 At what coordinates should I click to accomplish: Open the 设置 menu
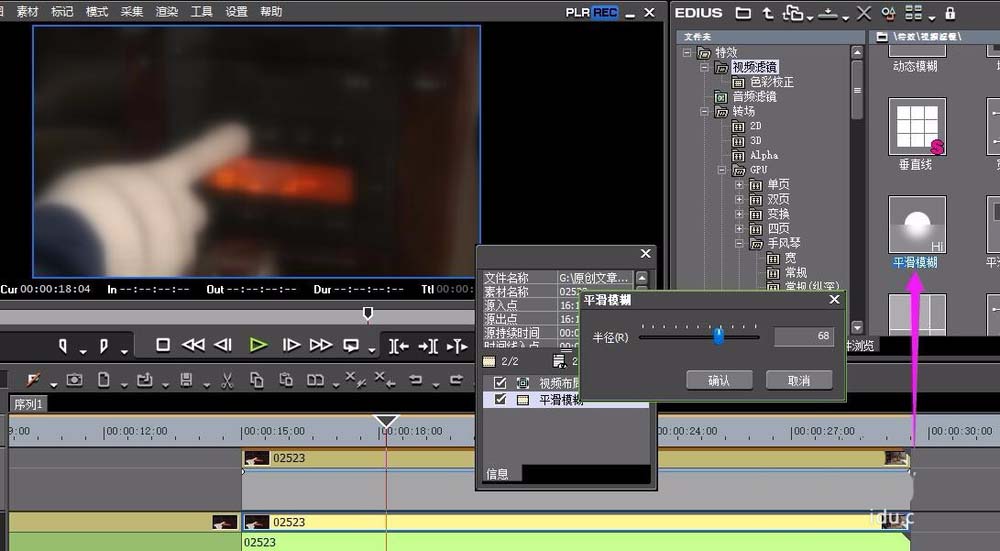pos(236,12)
